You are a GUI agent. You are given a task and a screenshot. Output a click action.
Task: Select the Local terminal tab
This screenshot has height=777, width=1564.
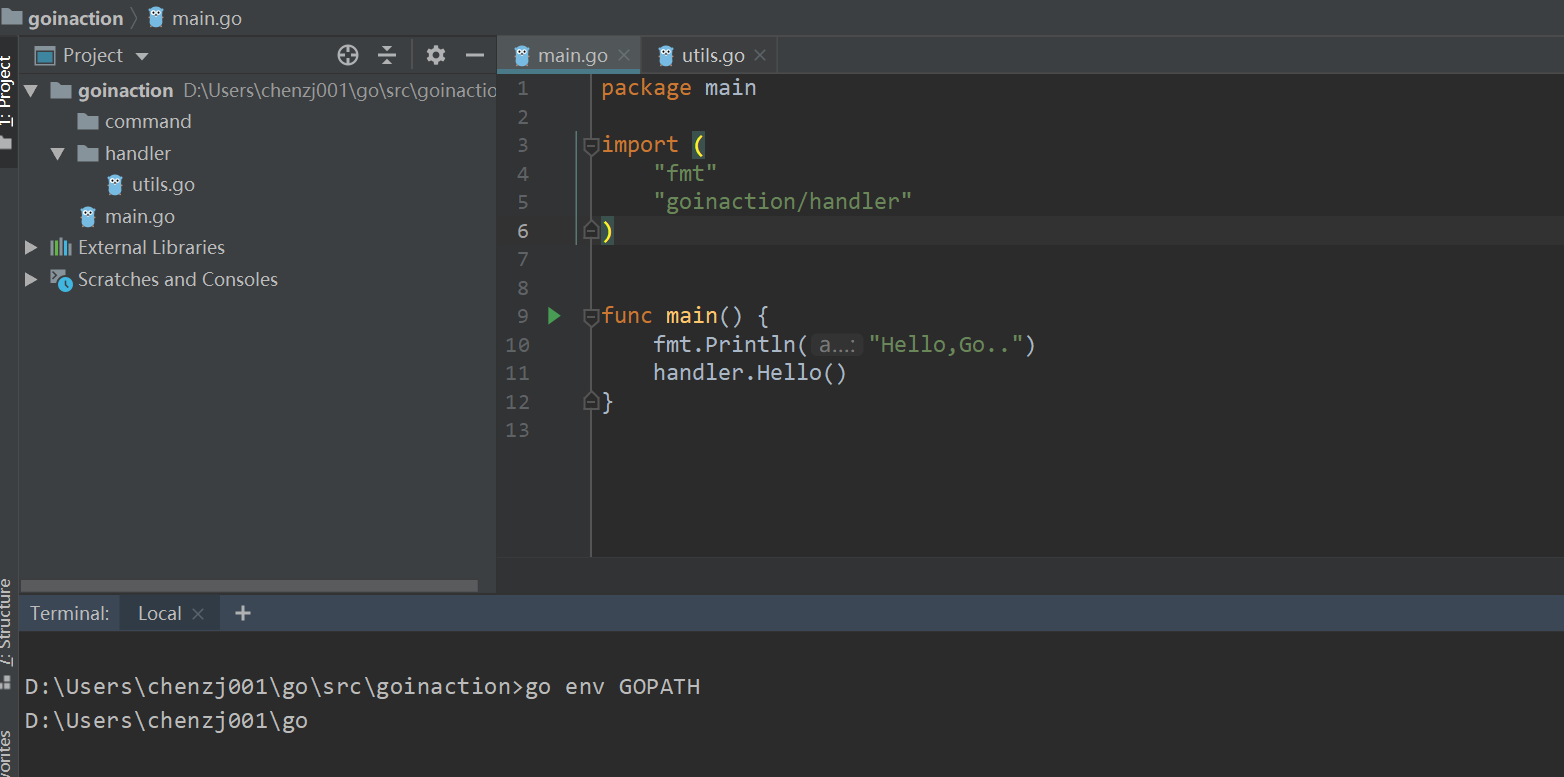[x=159, y=613]
